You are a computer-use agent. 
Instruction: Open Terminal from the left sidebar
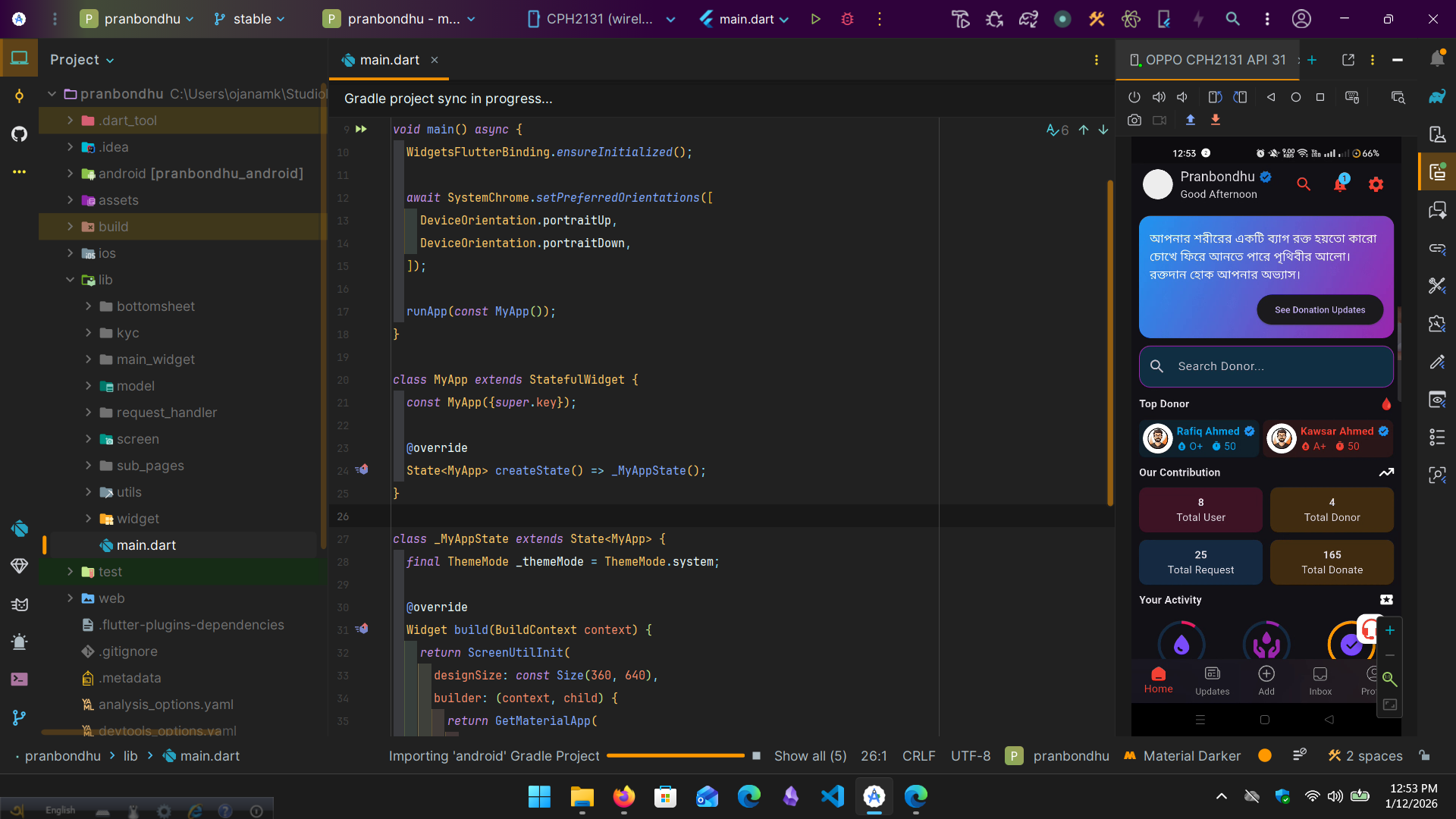coord(19,679)
